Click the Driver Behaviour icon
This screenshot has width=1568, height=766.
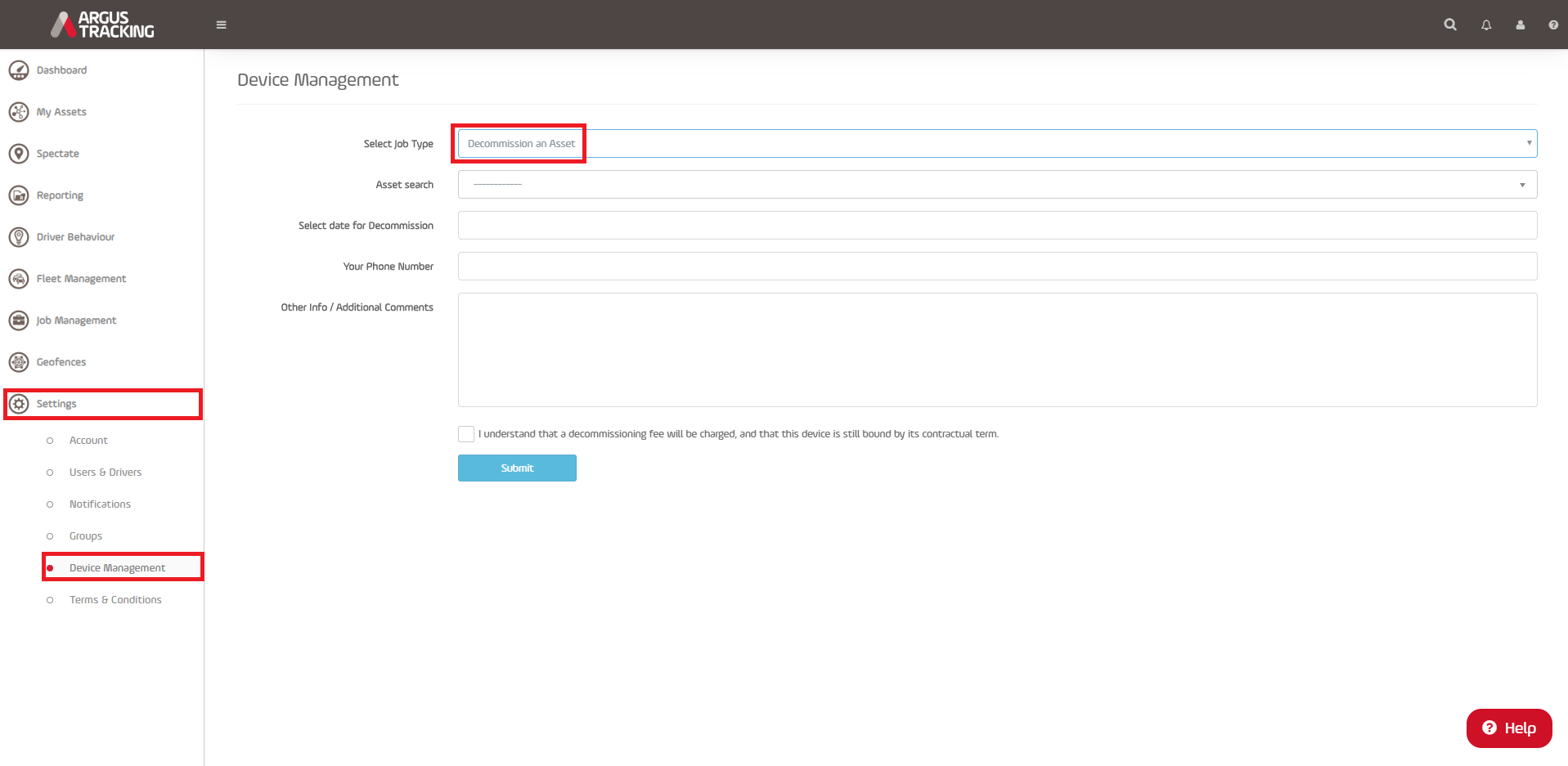[x=19, y=237]
